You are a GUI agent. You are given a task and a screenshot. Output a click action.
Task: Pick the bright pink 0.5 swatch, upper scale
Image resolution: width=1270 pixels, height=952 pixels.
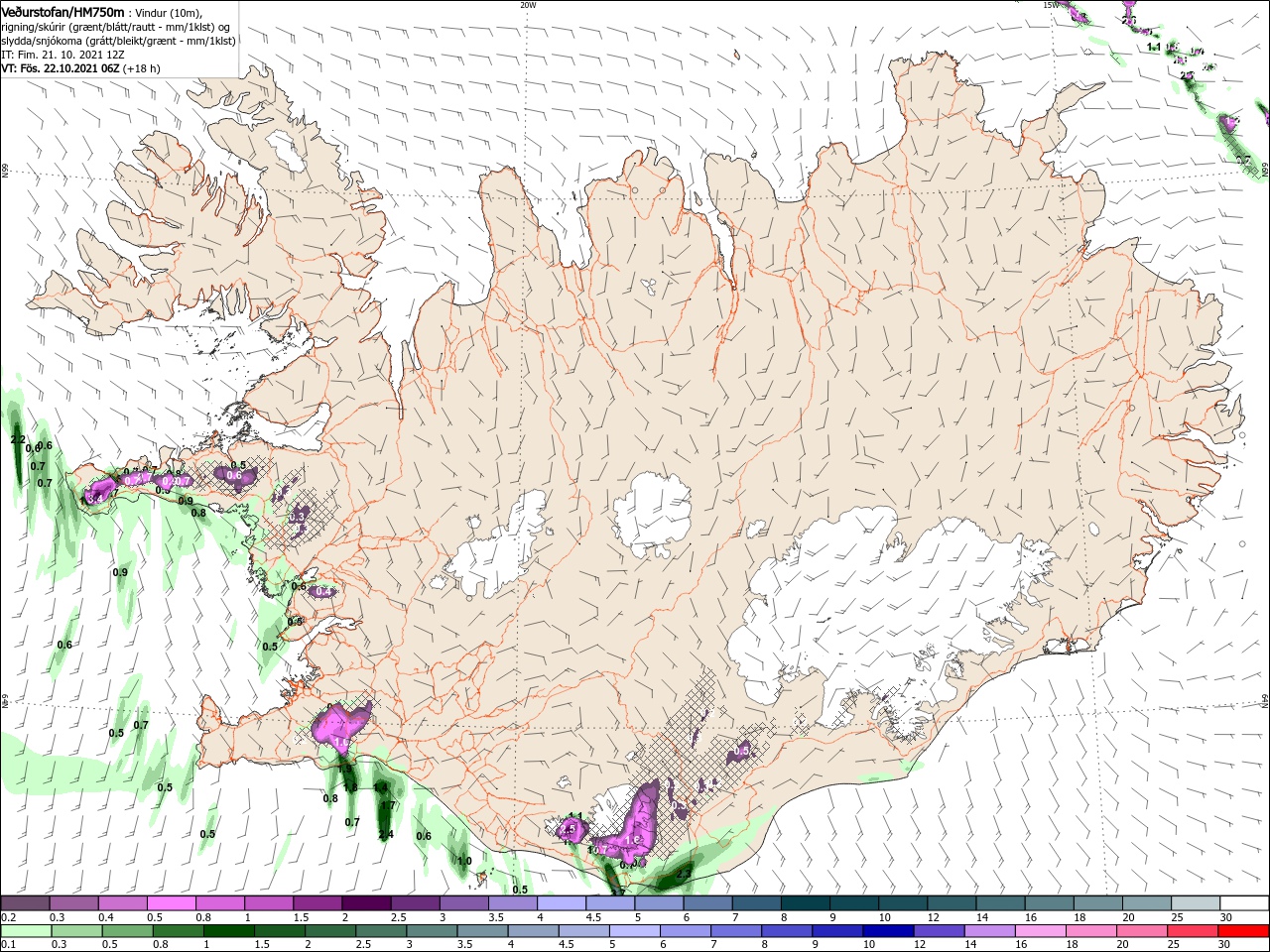pos(171,903)
